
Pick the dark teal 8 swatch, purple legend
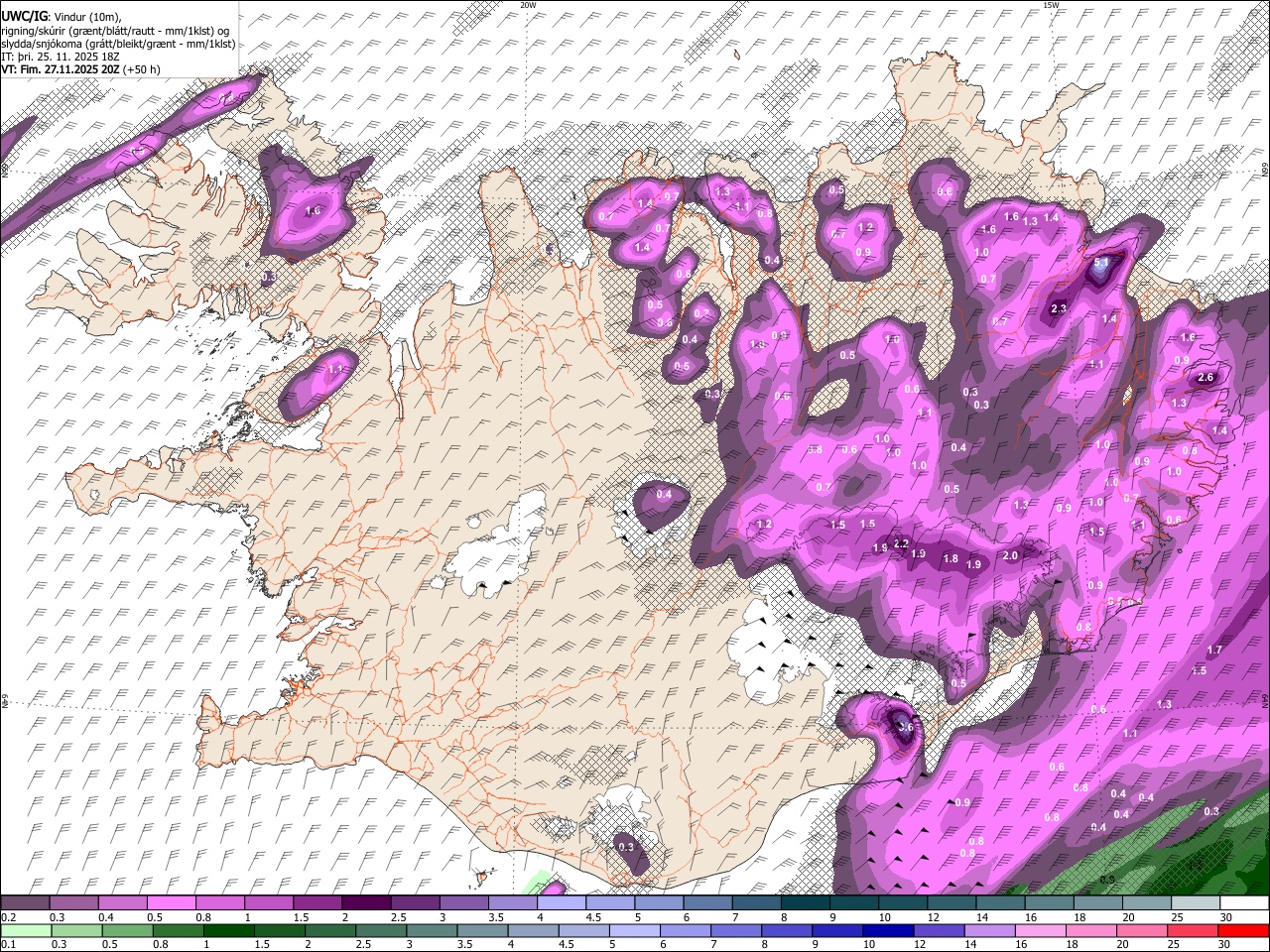coord(806,903)
